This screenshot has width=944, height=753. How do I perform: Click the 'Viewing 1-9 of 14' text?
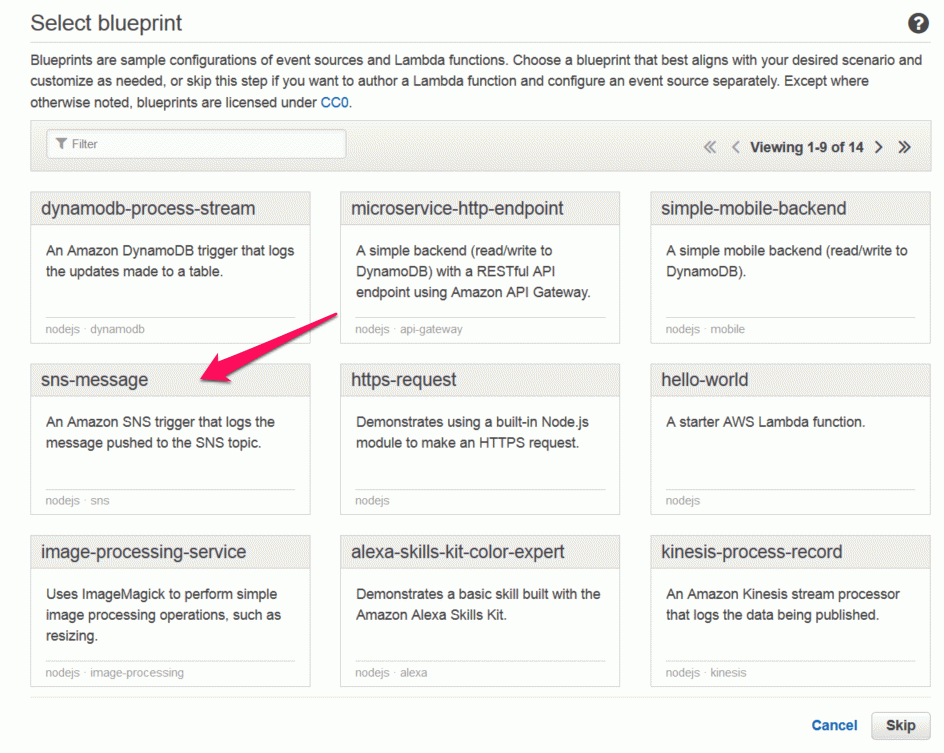[x=807, y=147]
